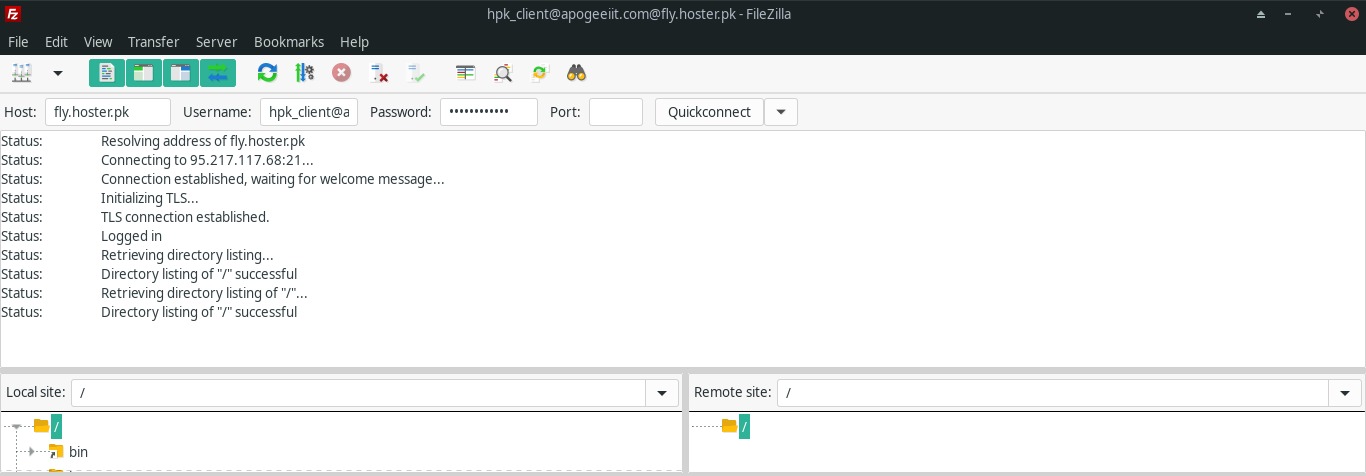
Task: Click the Quickconnect button
Action: pos(709,112)
